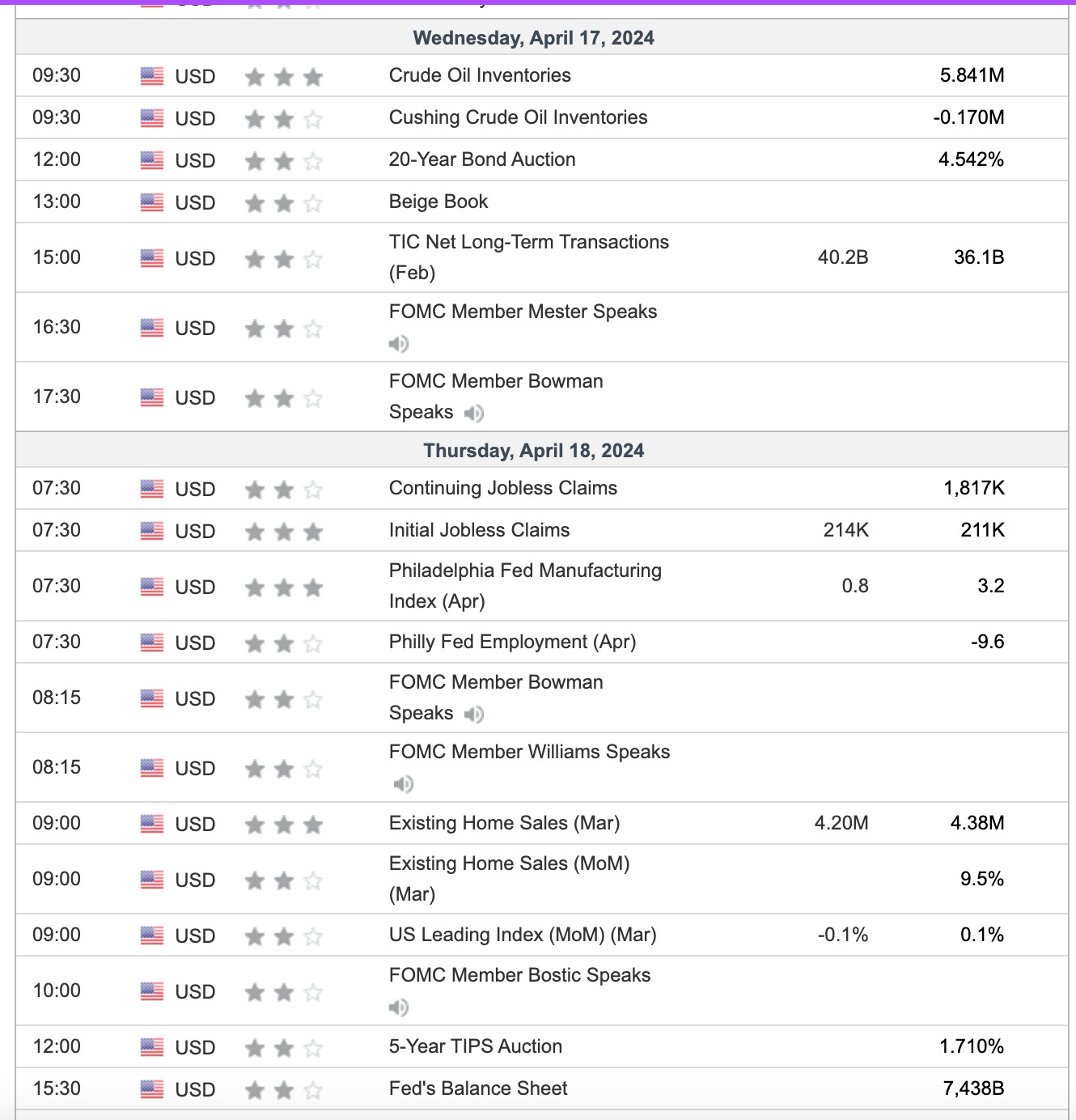Click US flag in Crude Oil Inventories row

click(152, 76)
